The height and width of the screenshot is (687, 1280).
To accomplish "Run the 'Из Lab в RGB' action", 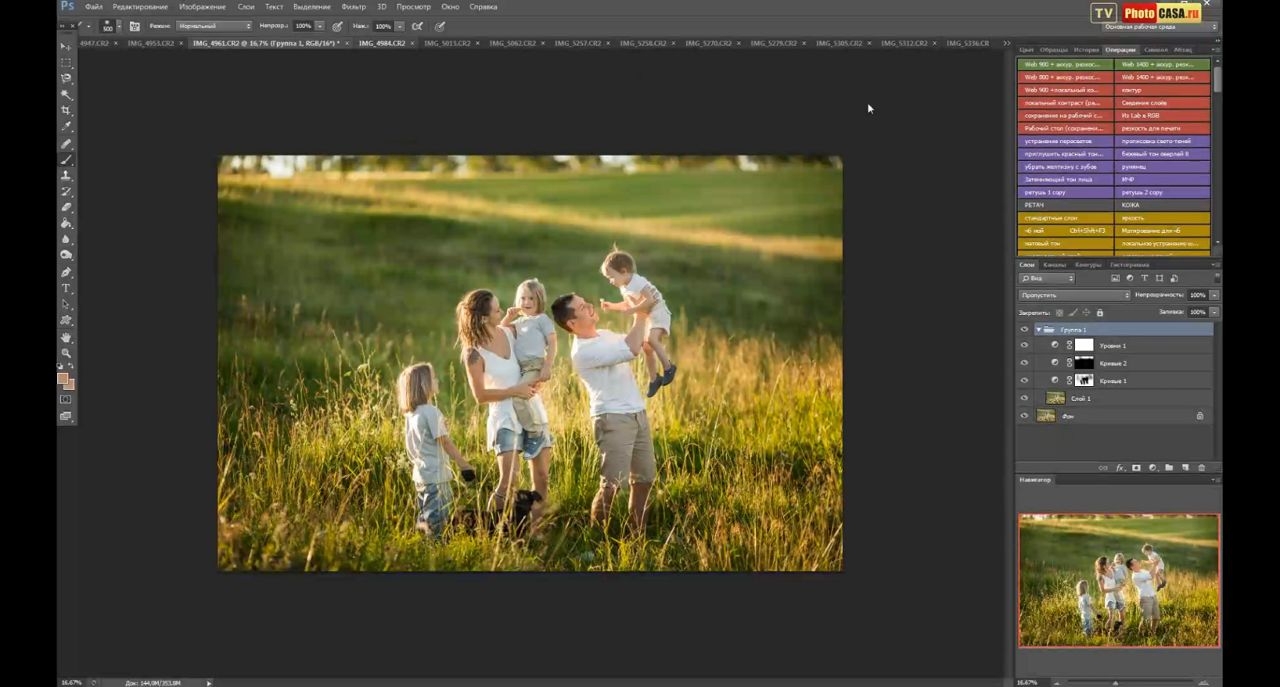I will (x=1162, y=115).
